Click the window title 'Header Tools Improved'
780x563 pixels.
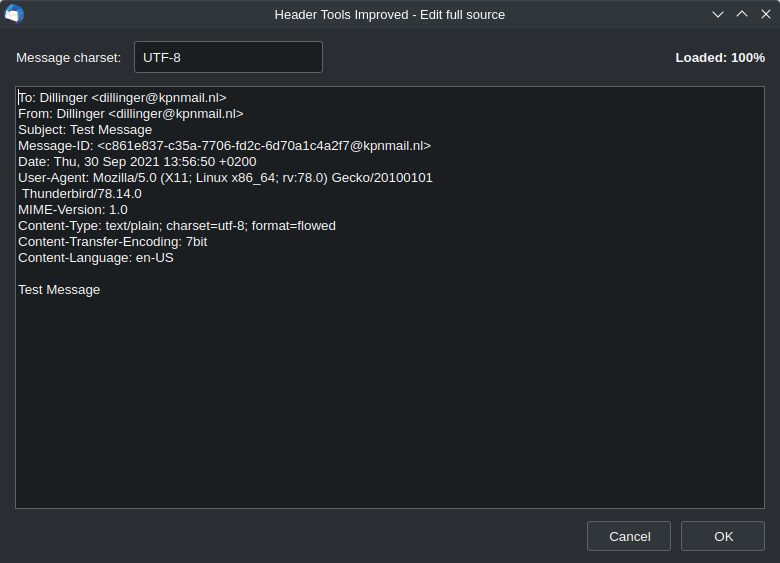pos(390,15)
